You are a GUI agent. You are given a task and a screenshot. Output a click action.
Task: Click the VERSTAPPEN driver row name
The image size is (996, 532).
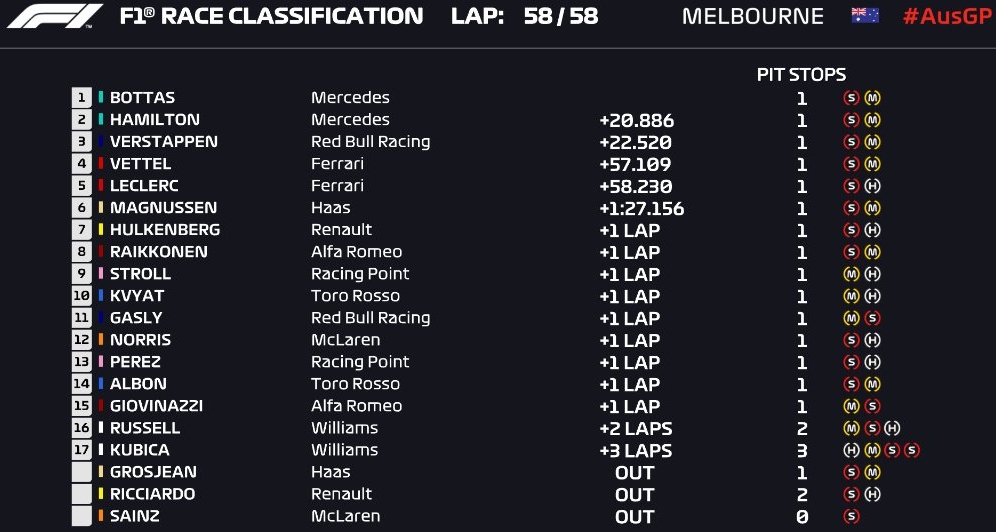click(163, 142)
